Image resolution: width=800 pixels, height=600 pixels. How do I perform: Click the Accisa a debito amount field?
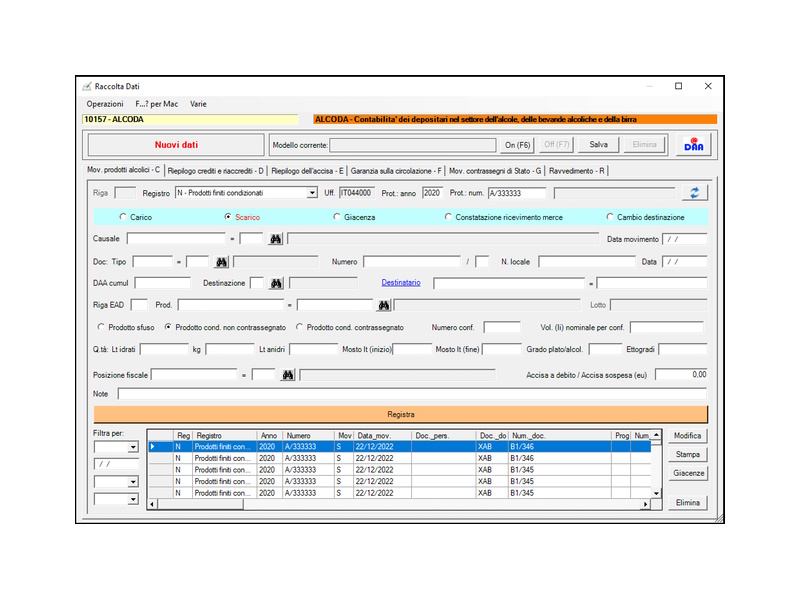(681, 374)
